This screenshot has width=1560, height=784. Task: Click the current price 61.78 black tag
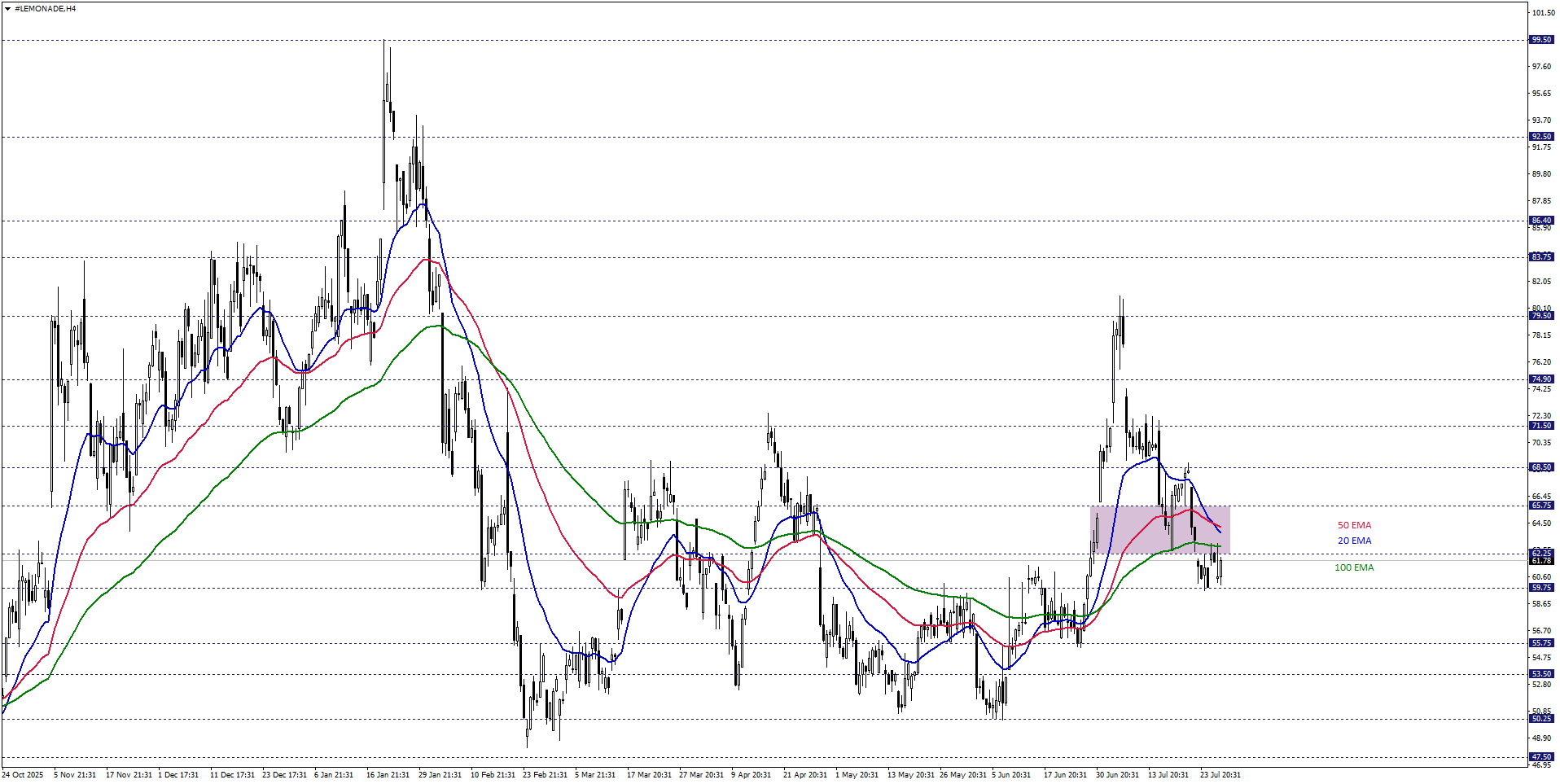[1541, 561]
